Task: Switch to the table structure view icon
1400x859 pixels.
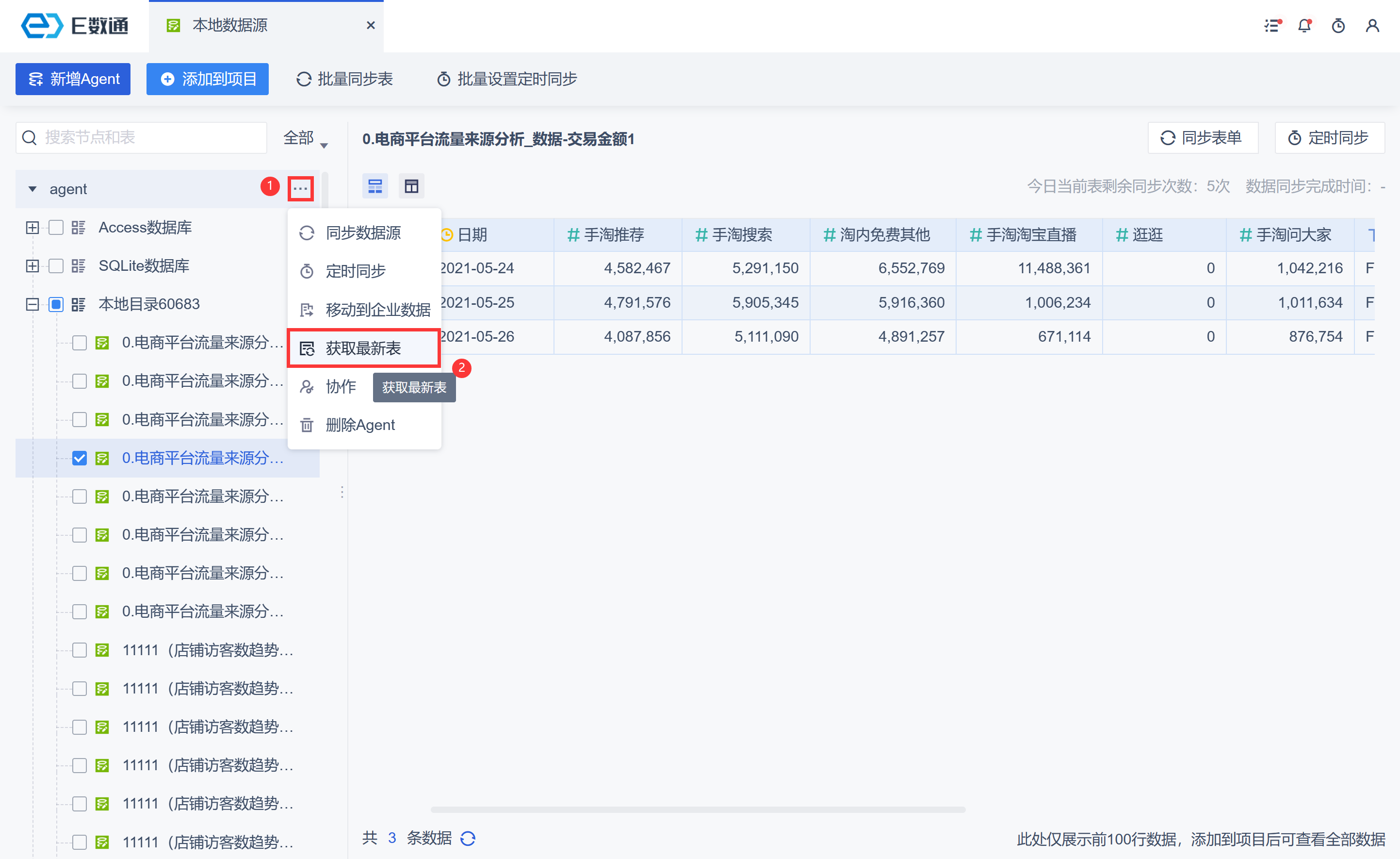Action: click(411, 186)
